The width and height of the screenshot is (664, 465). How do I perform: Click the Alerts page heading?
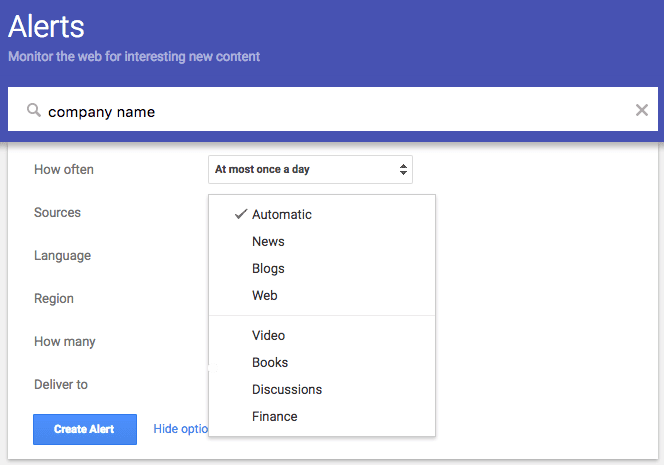click(47, 26)
